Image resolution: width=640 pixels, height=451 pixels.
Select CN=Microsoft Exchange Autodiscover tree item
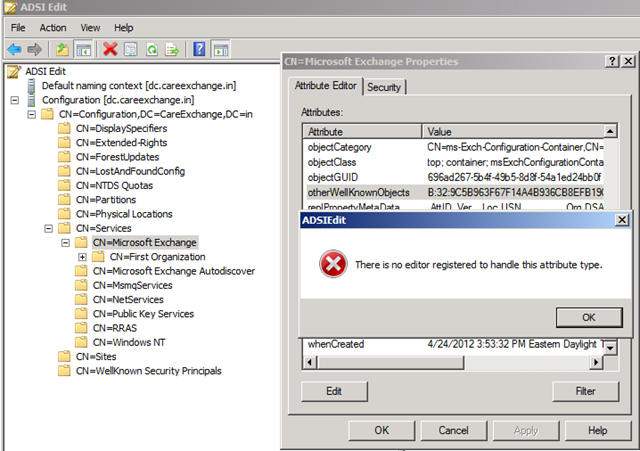point(173,271)
